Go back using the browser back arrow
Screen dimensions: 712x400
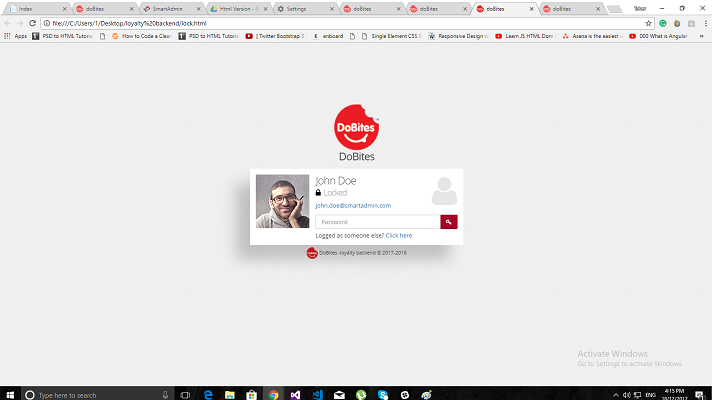pos(8,23)
